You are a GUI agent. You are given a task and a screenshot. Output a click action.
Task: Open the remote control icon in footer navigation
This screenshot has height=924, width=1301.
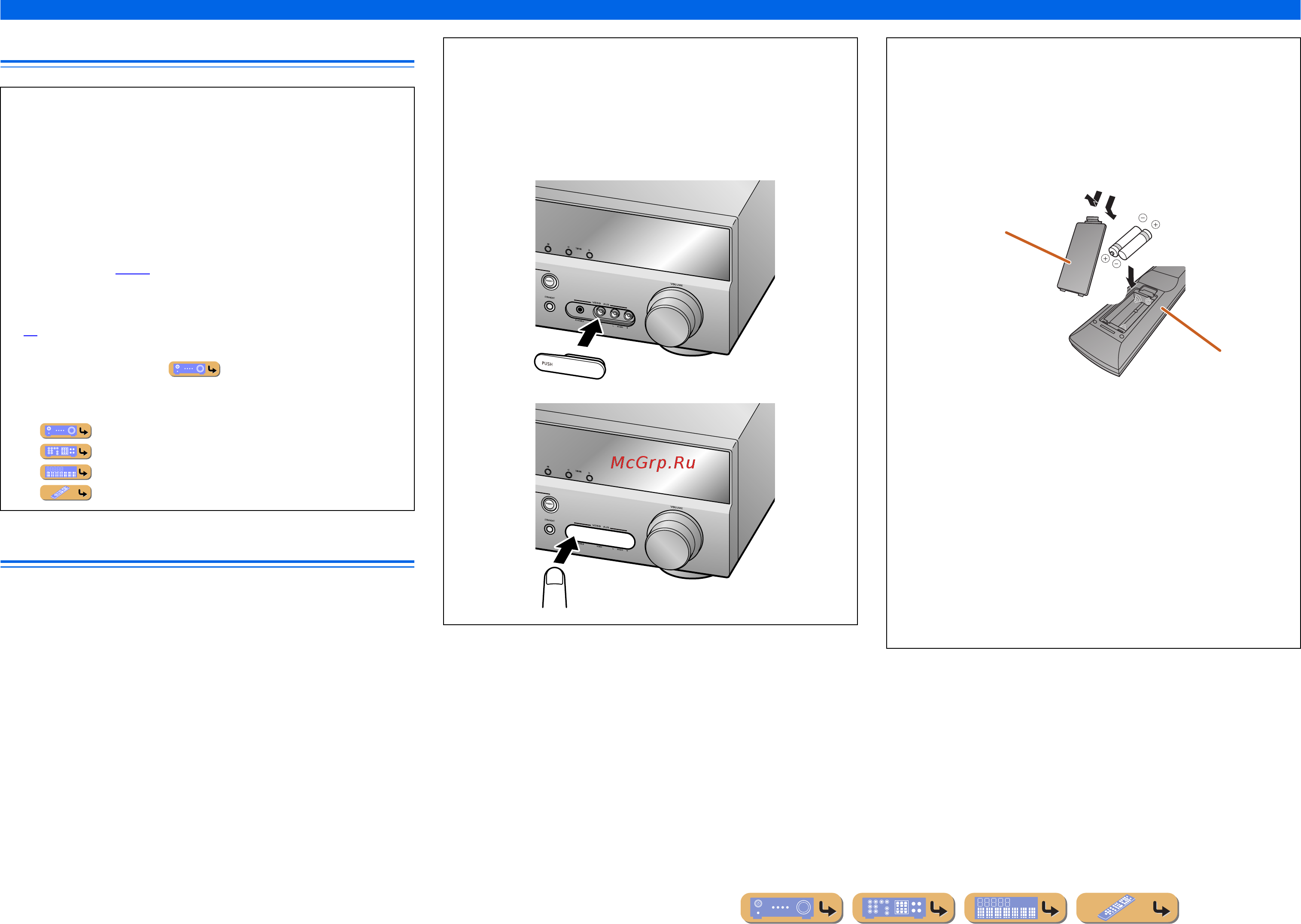[x=1127, y=907]
